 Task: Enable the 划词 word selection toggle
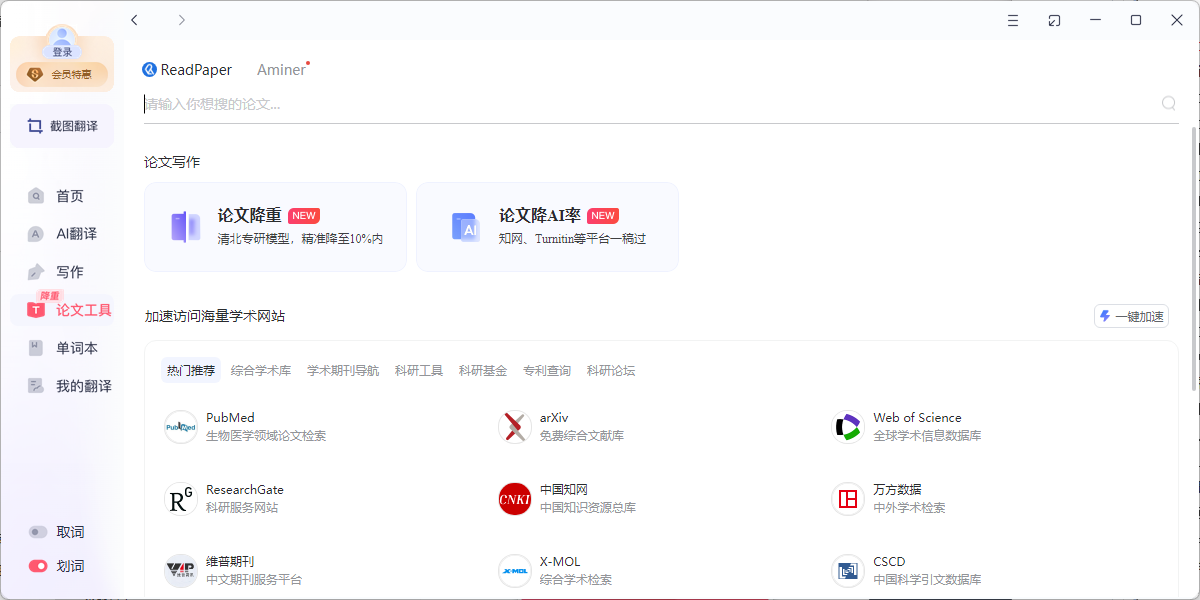pyautogui.click(x=38, y=565)
